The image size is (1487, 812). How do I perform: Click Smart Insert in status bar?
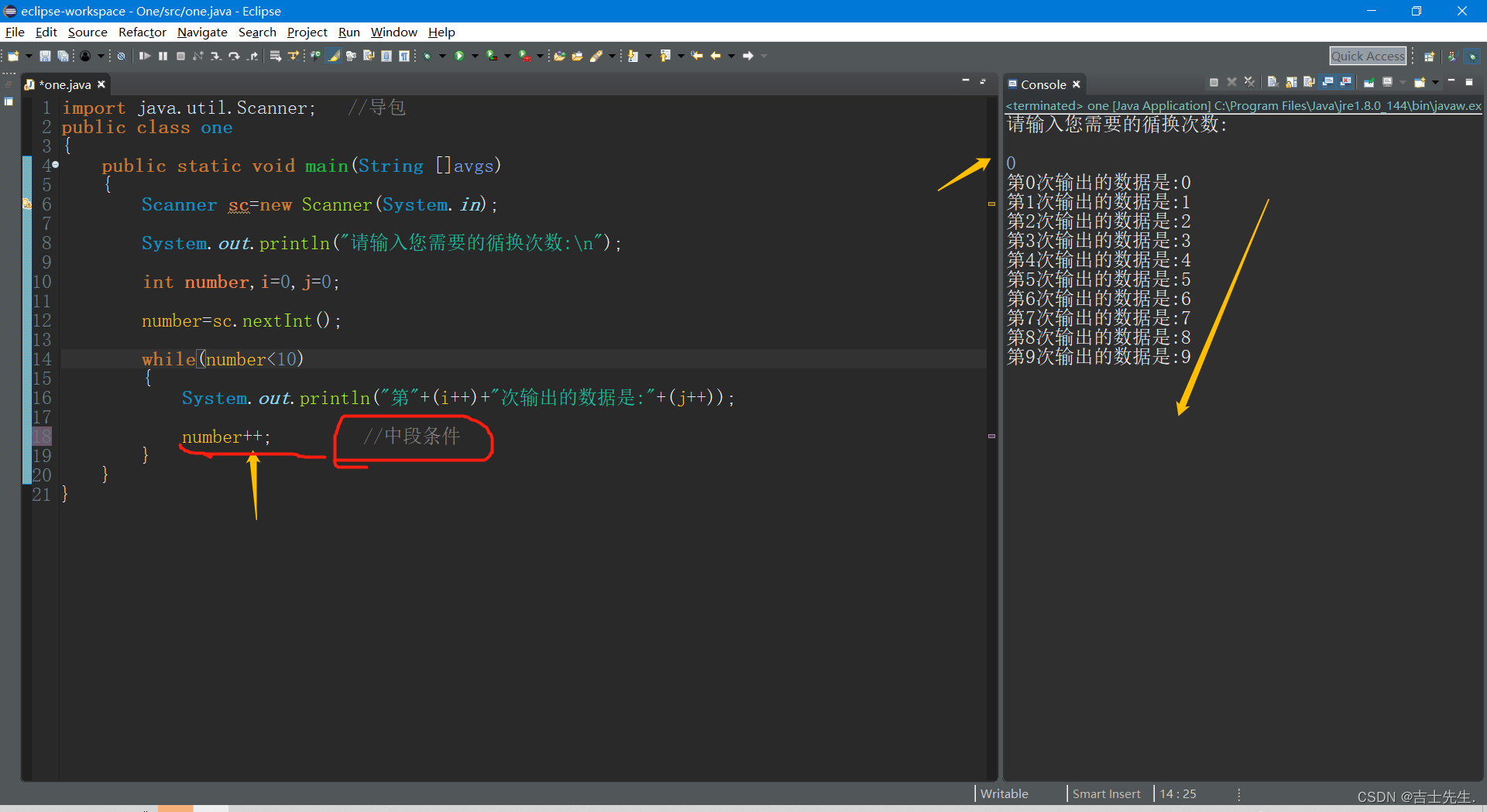point(1106,793)
